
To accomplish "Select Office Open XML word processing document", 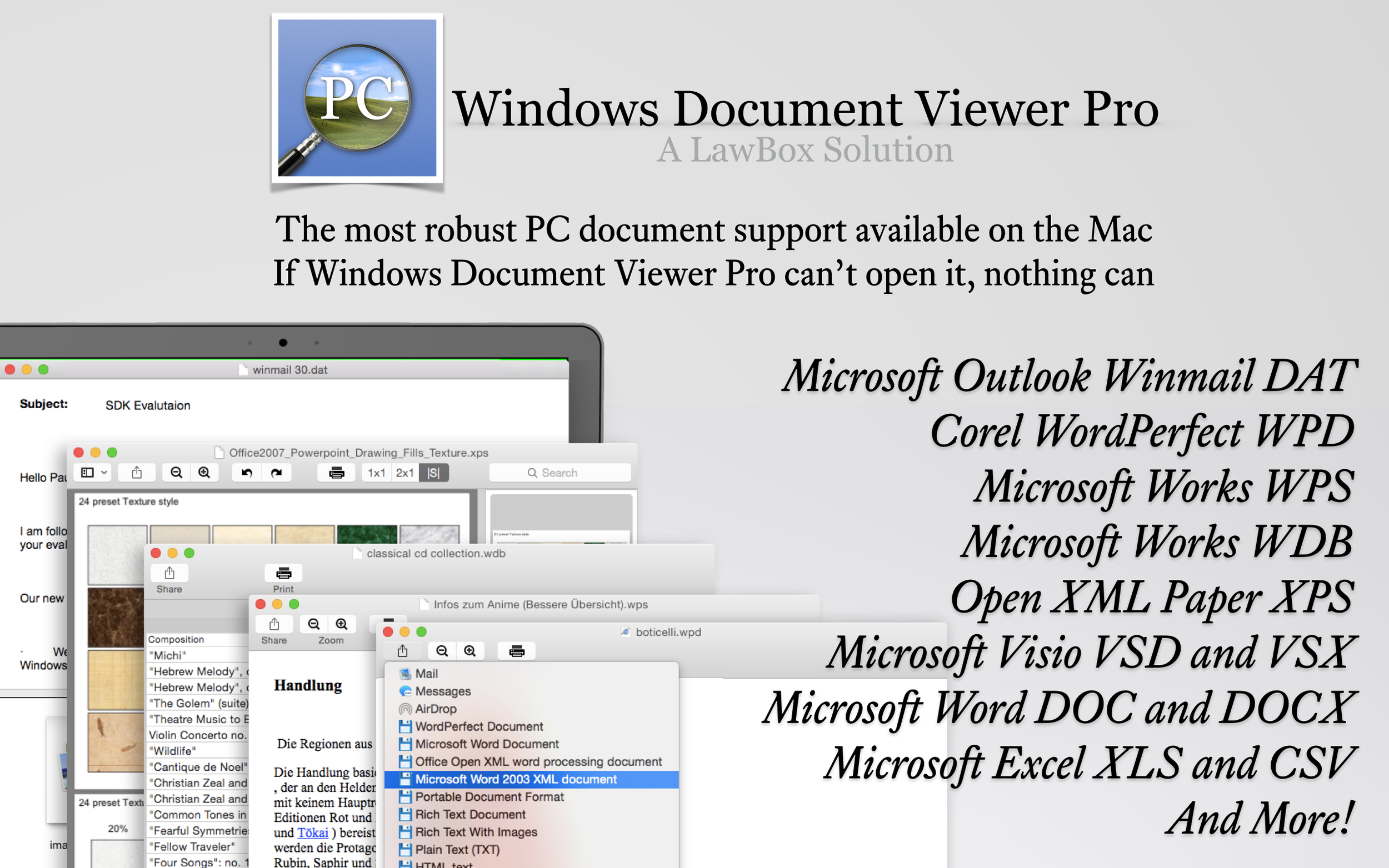I will pos(531,762).
